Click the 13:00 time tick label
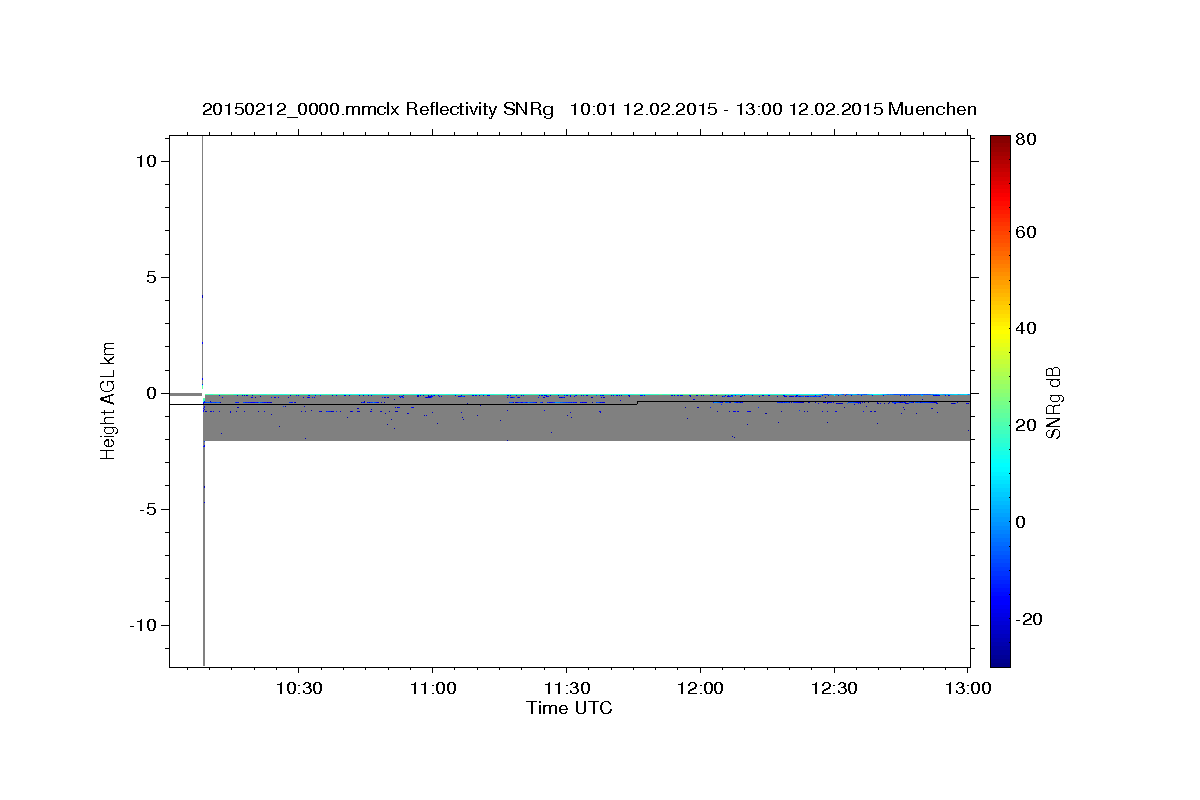 pyautogui.click(x=968, y=689)
